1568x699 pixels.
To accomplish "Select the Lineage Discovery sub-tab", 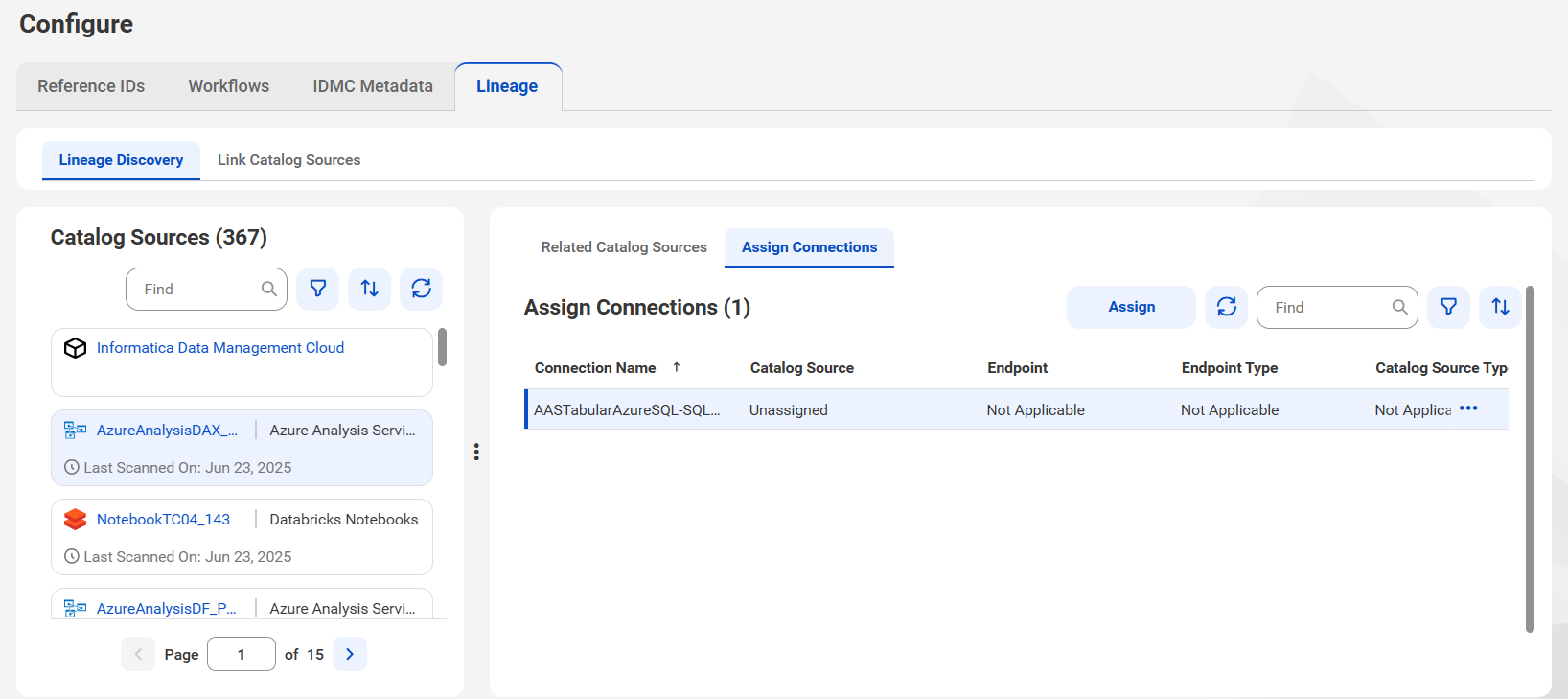I will click(121, 160).
